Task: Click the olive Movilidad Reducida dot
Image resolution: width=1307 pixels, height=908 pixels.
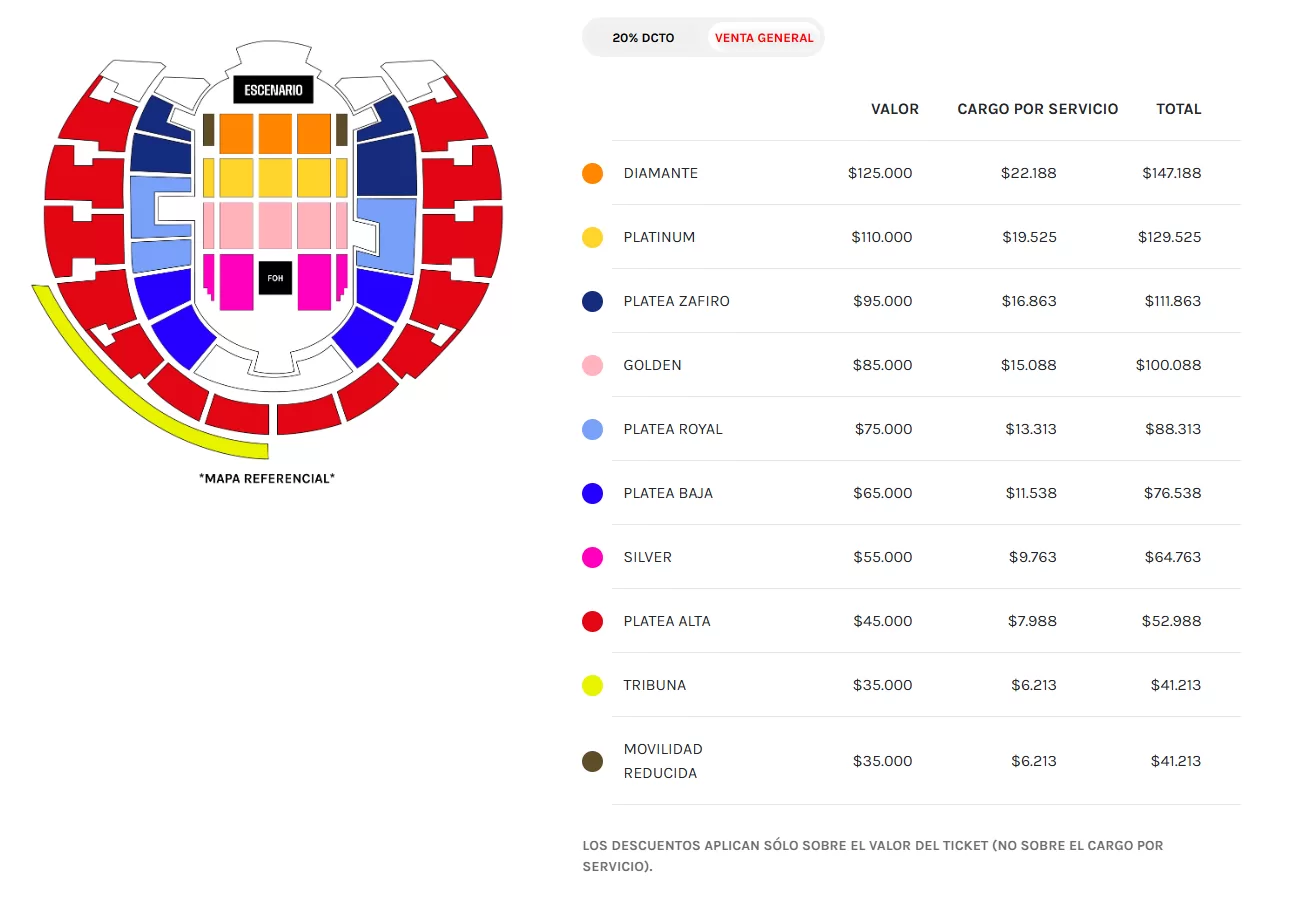Action: tap(592, 761)
